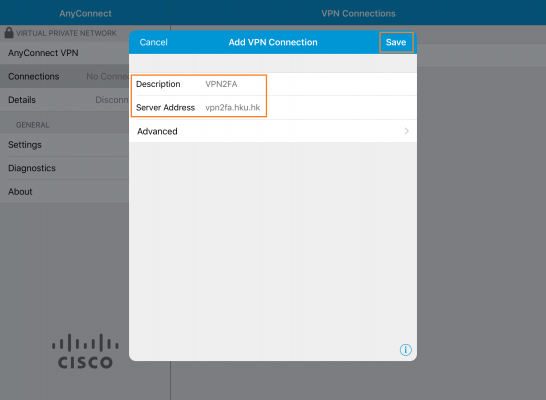Open the About sidebar entry
The height and width of the screenshot is (400, 546).
[x=65, y=191]
